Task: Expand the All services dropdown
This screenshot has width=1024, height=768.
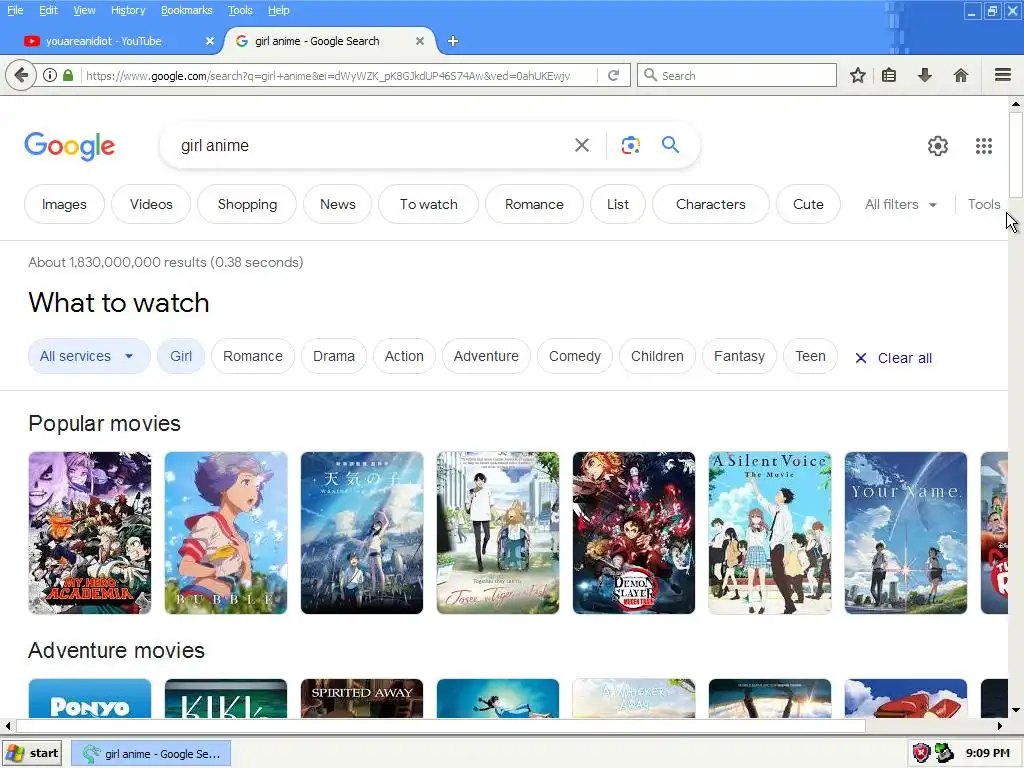Action: pyautogui.click(x=89, y=356)
